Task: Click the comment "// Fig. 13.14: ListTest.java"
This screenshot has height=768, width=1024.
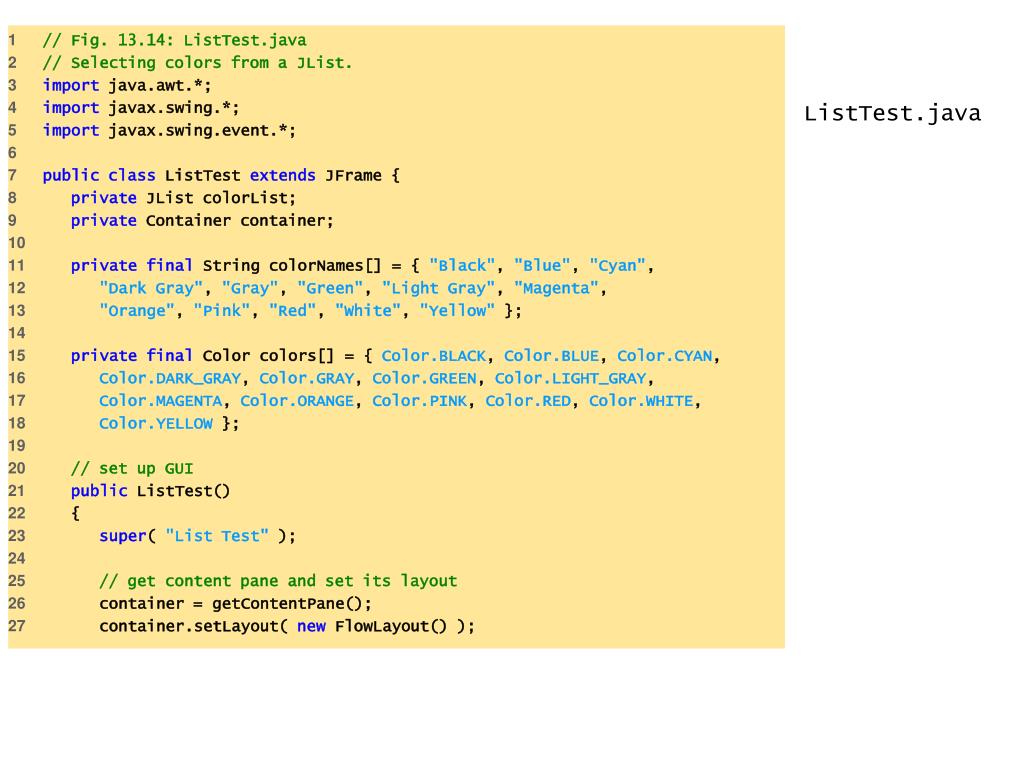Action: pyautogui.click(x=174, y=40)
